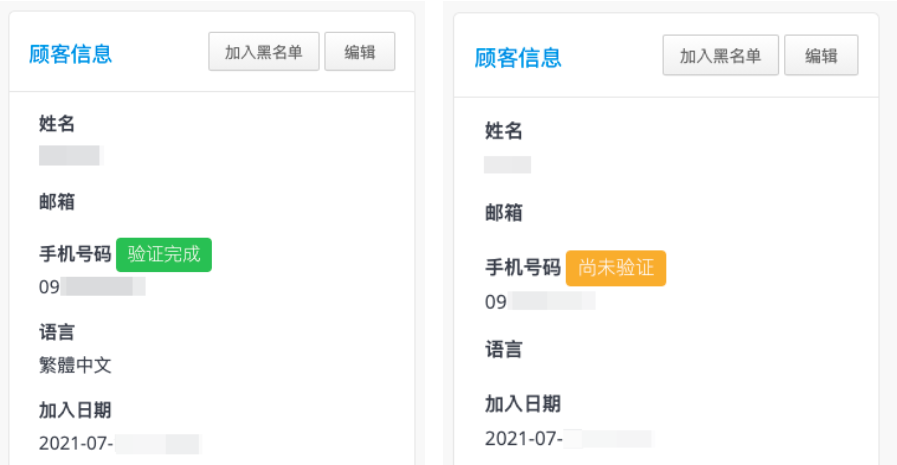Click the blurred name in the verified customer panel
Viewport: 897px width, 465px height.
pyautogui.click(x=69, y=156)
